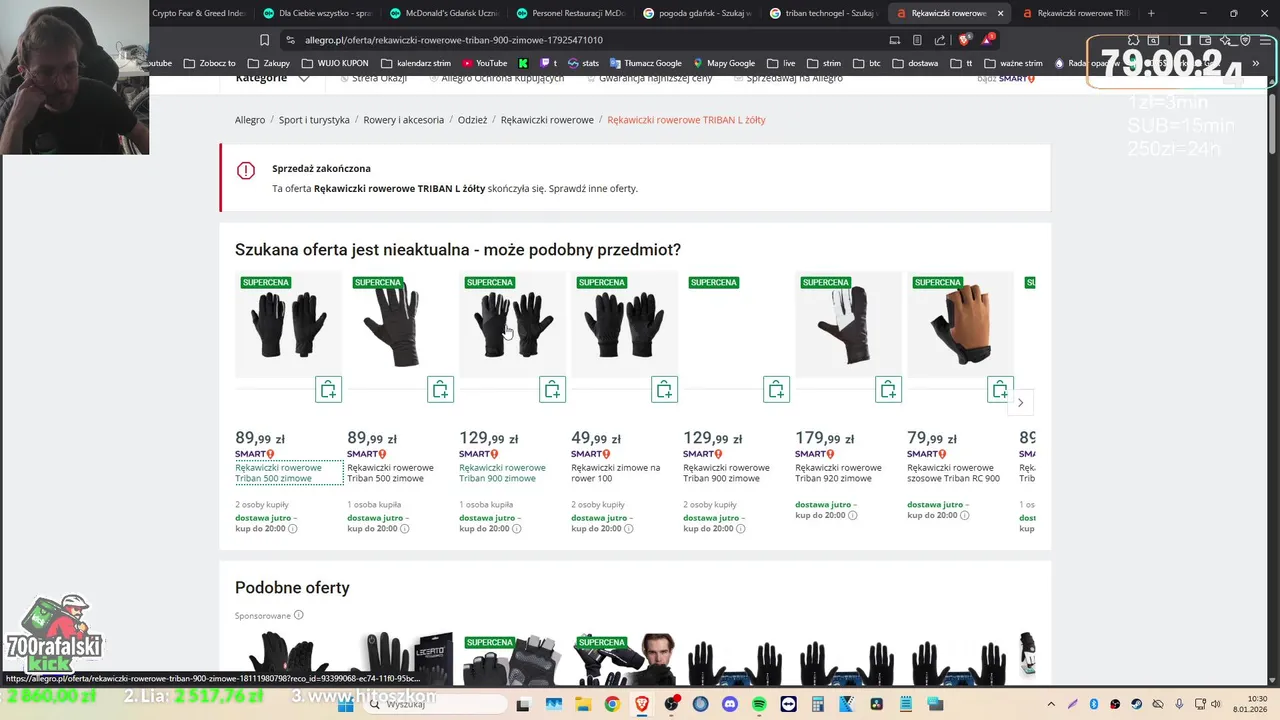The image size is (1280, 720).
Task: Add Triban 500 zimowe gloves (2 osoby kupiły) to cart
Action: pos(328,389)
